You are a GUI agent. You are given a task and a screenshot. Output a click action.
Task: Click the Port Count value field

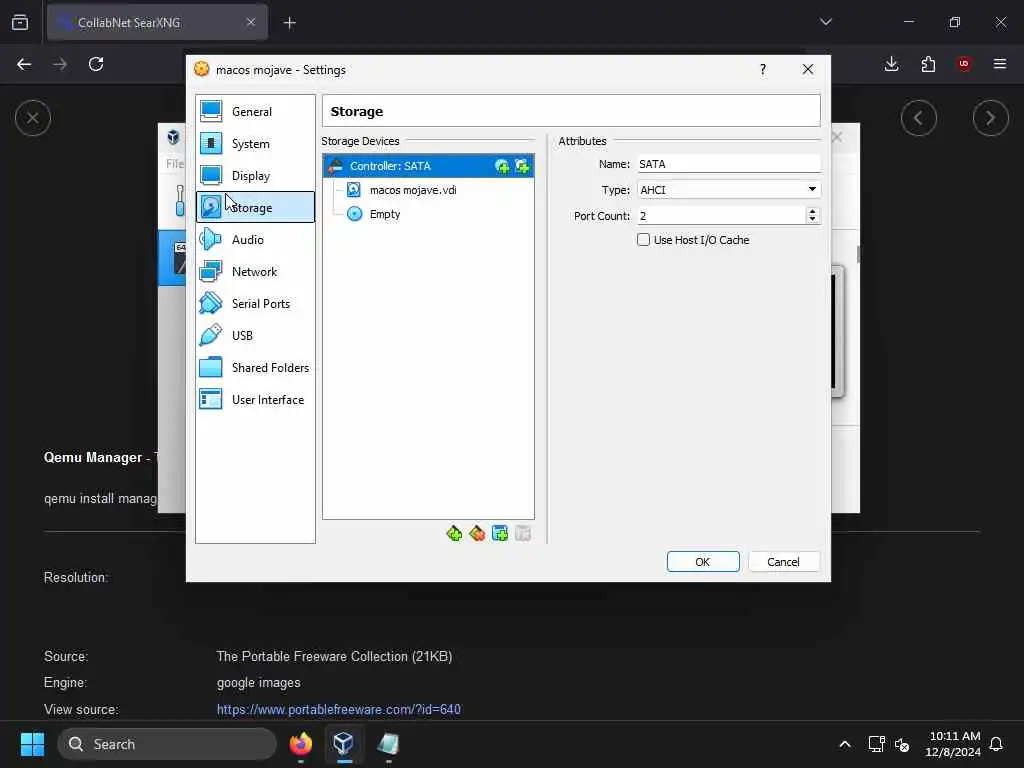click(721, 216)
